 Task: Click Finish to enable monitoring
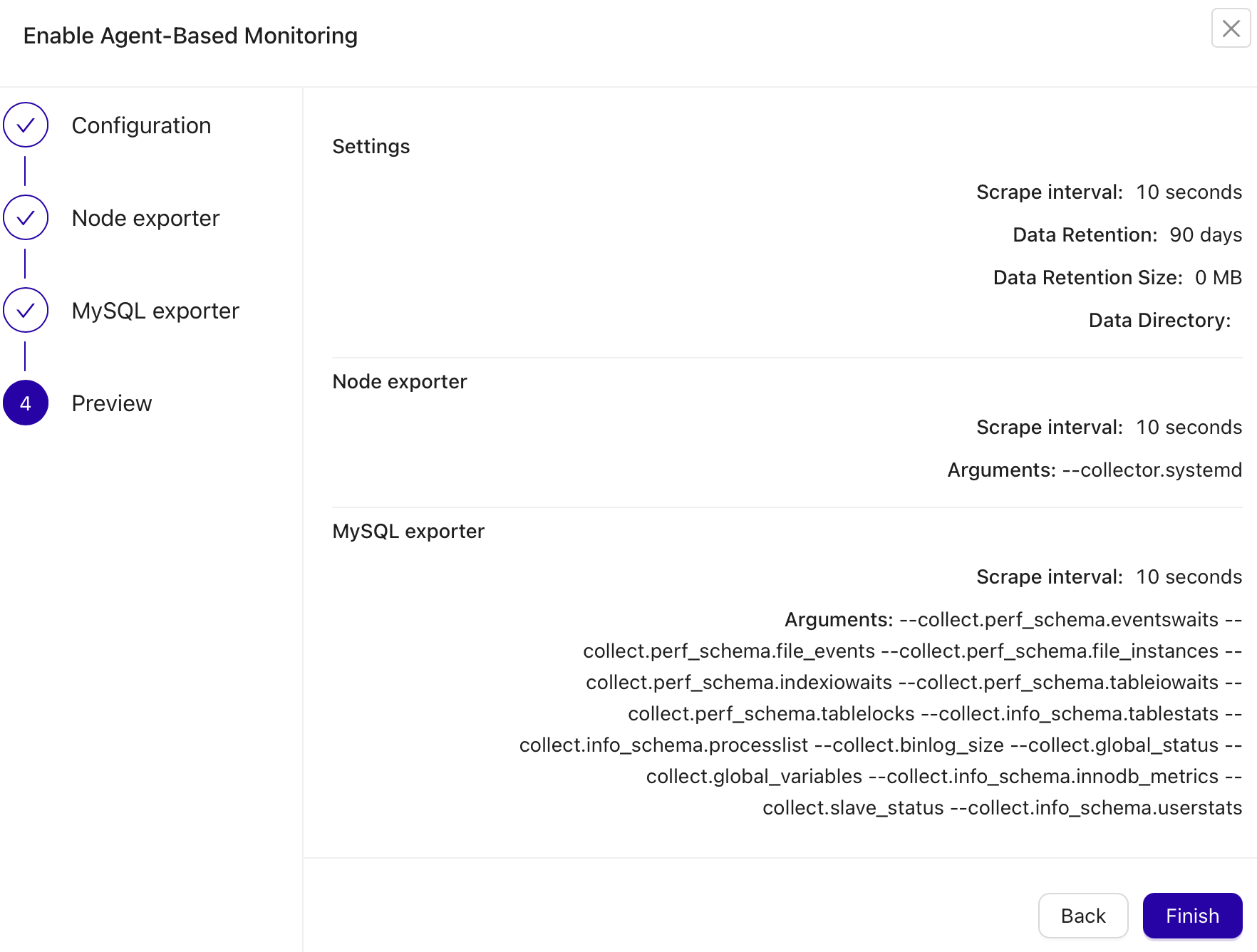point(1192,916)
